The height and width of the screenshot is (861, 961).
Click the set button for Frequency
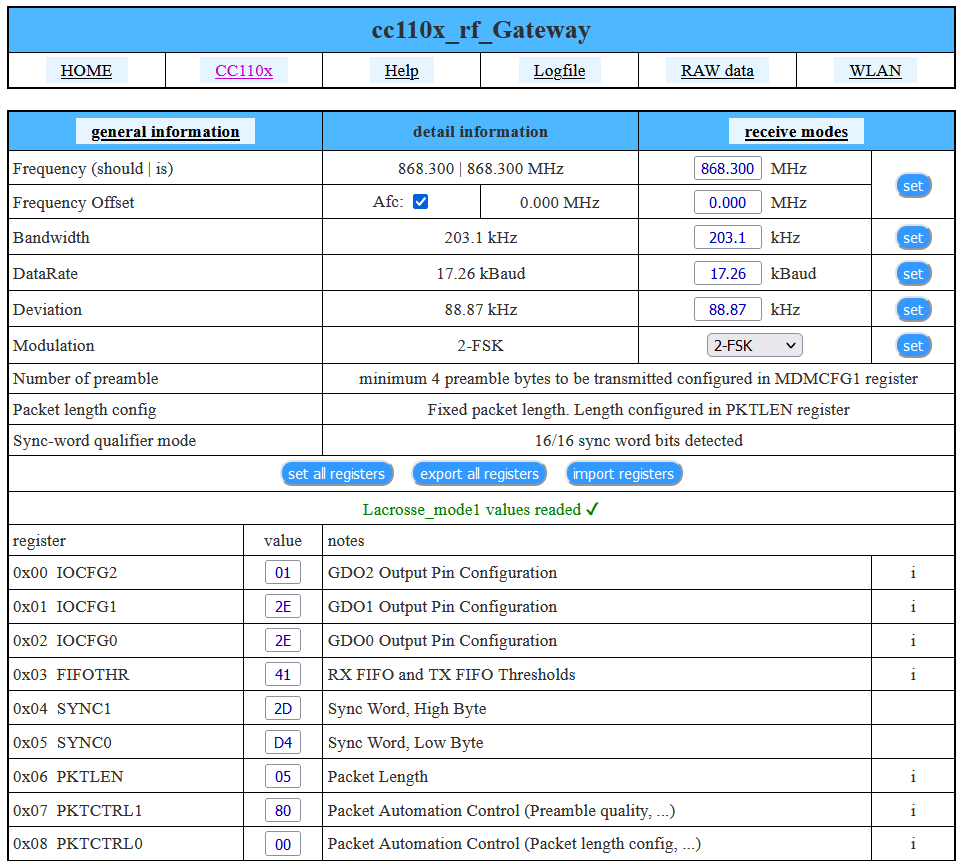tap(913, 186)
